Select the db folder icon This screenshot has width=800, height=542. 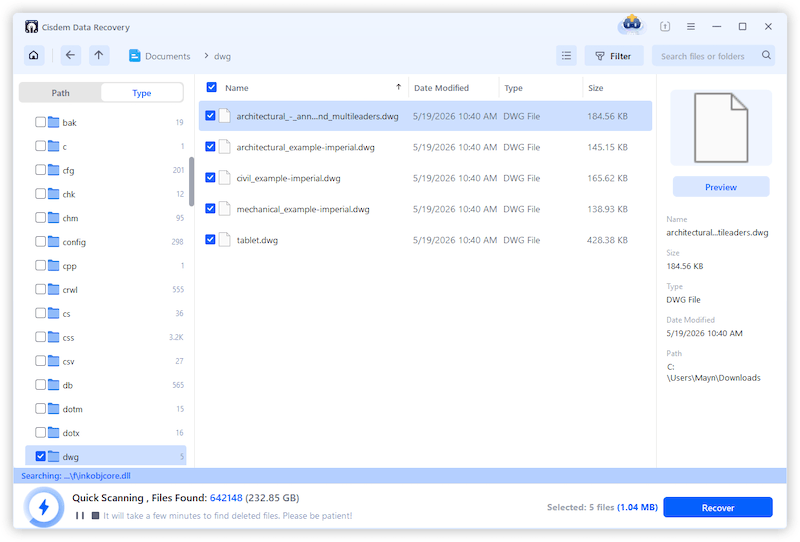pyautogui.click(x=54, y=385)
